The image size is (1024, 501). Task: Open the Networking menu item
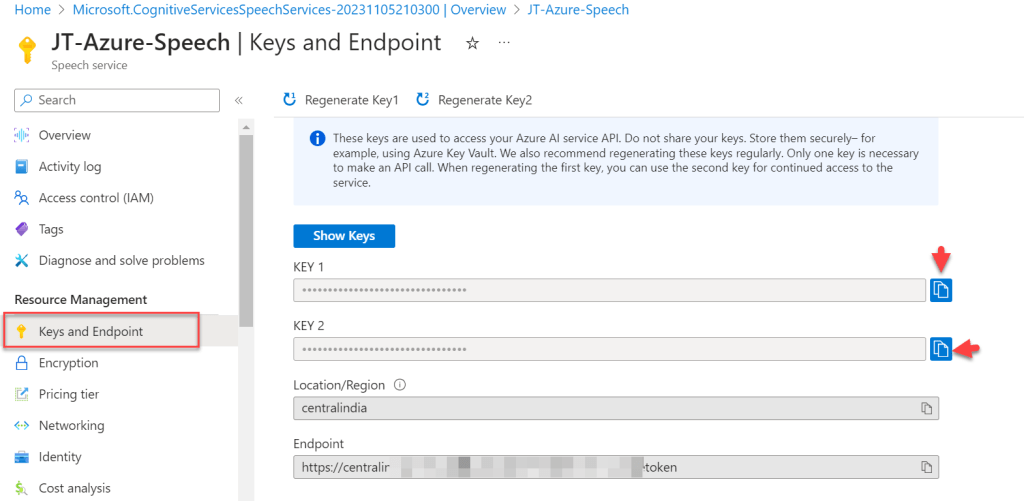71,426
